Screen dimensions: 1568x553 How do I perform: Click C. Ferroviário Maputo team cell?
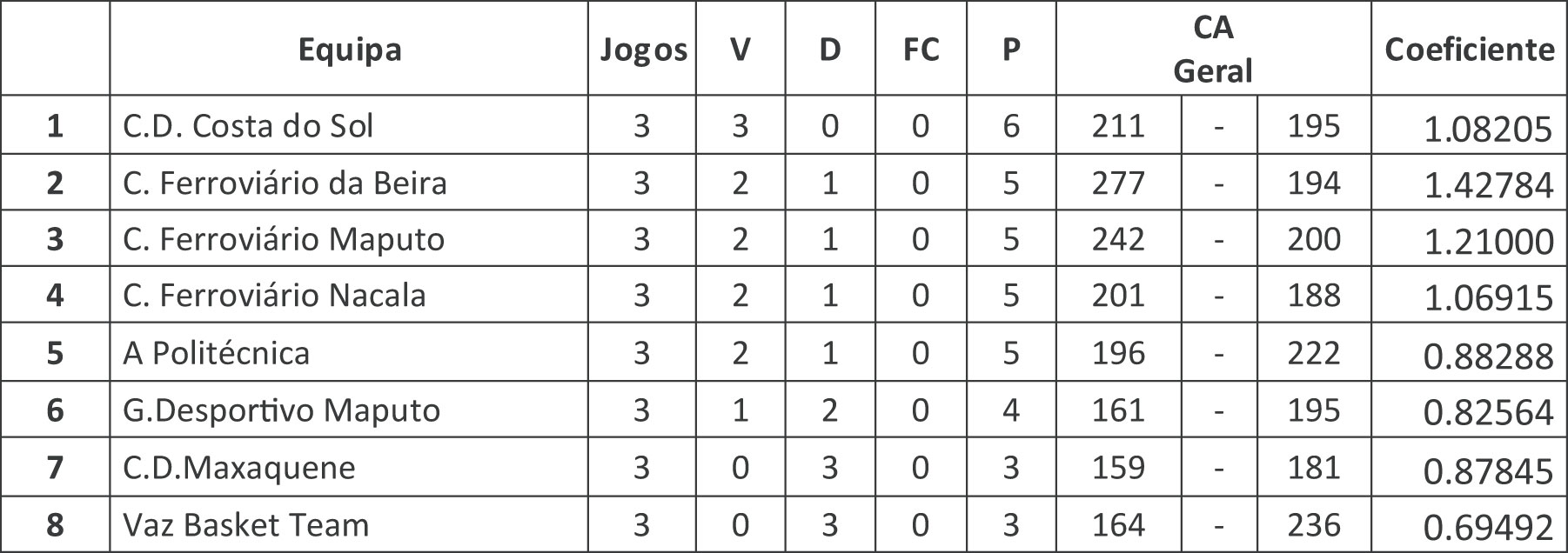point(284,239)
